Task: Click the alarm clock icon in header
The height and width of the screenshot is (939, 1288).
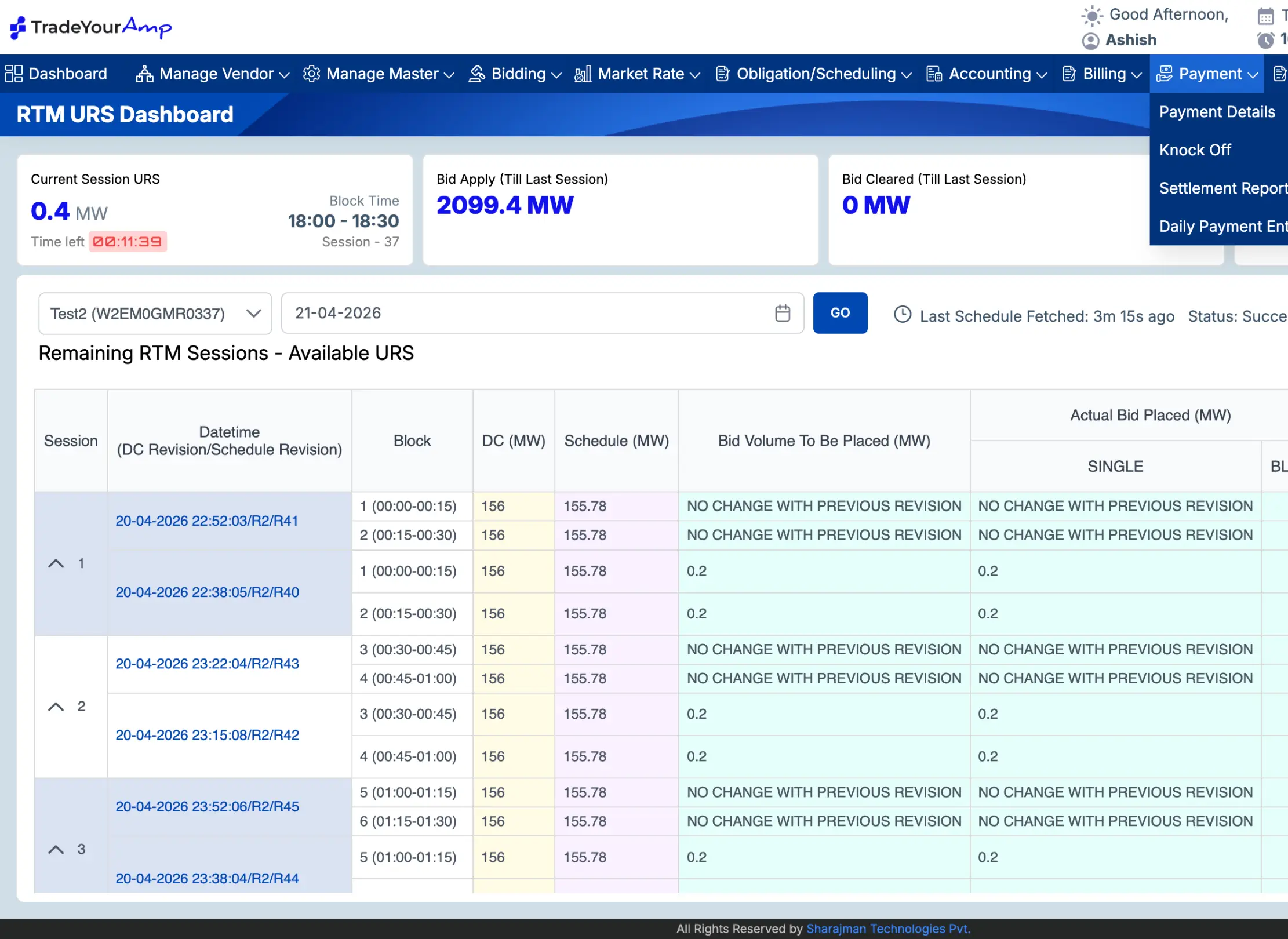Action: pos(1265,40)
